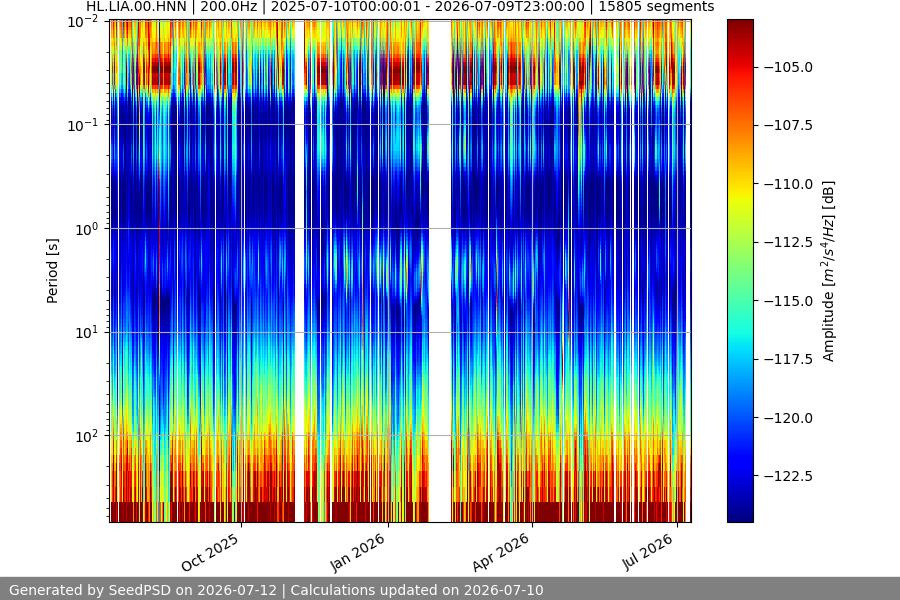Click 'Generated by SeedPSD on 2026-07-12' footer text

click(x=143, y=590)
